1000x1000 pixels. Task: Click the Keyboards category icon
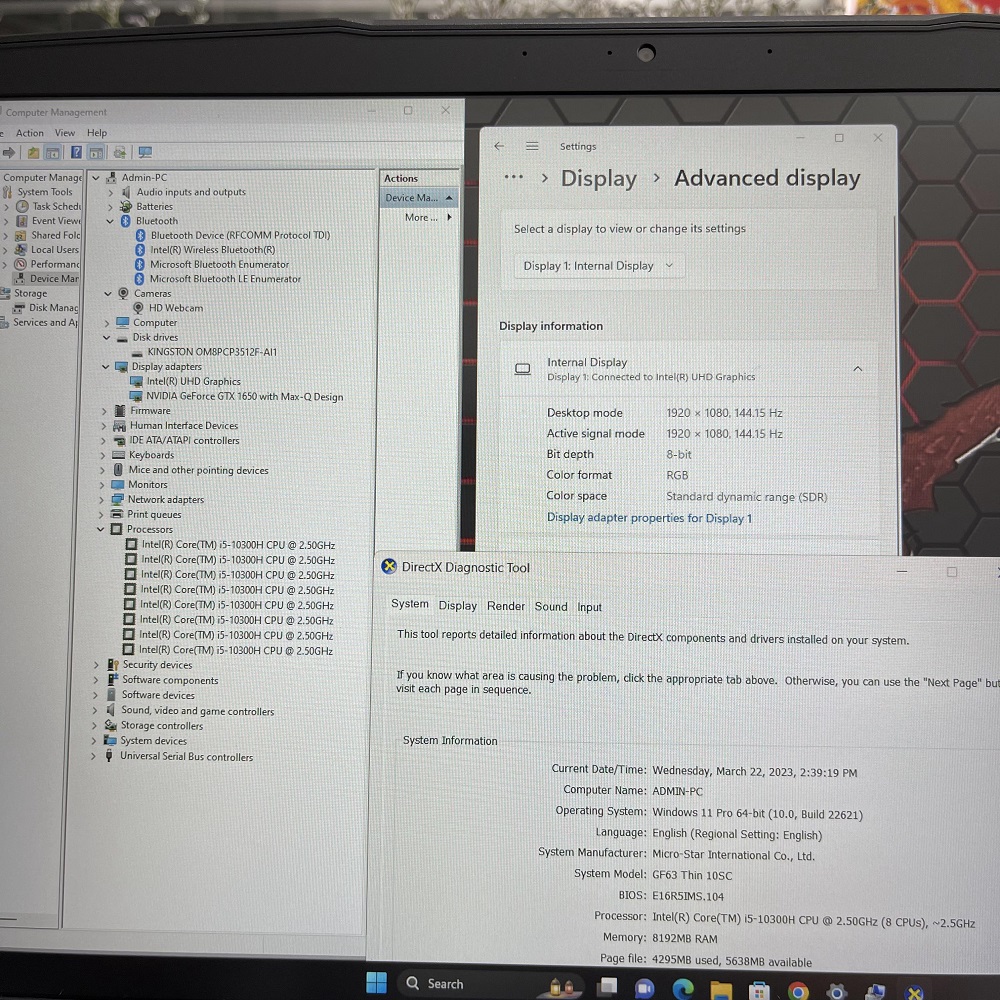[x=118, y=455]
